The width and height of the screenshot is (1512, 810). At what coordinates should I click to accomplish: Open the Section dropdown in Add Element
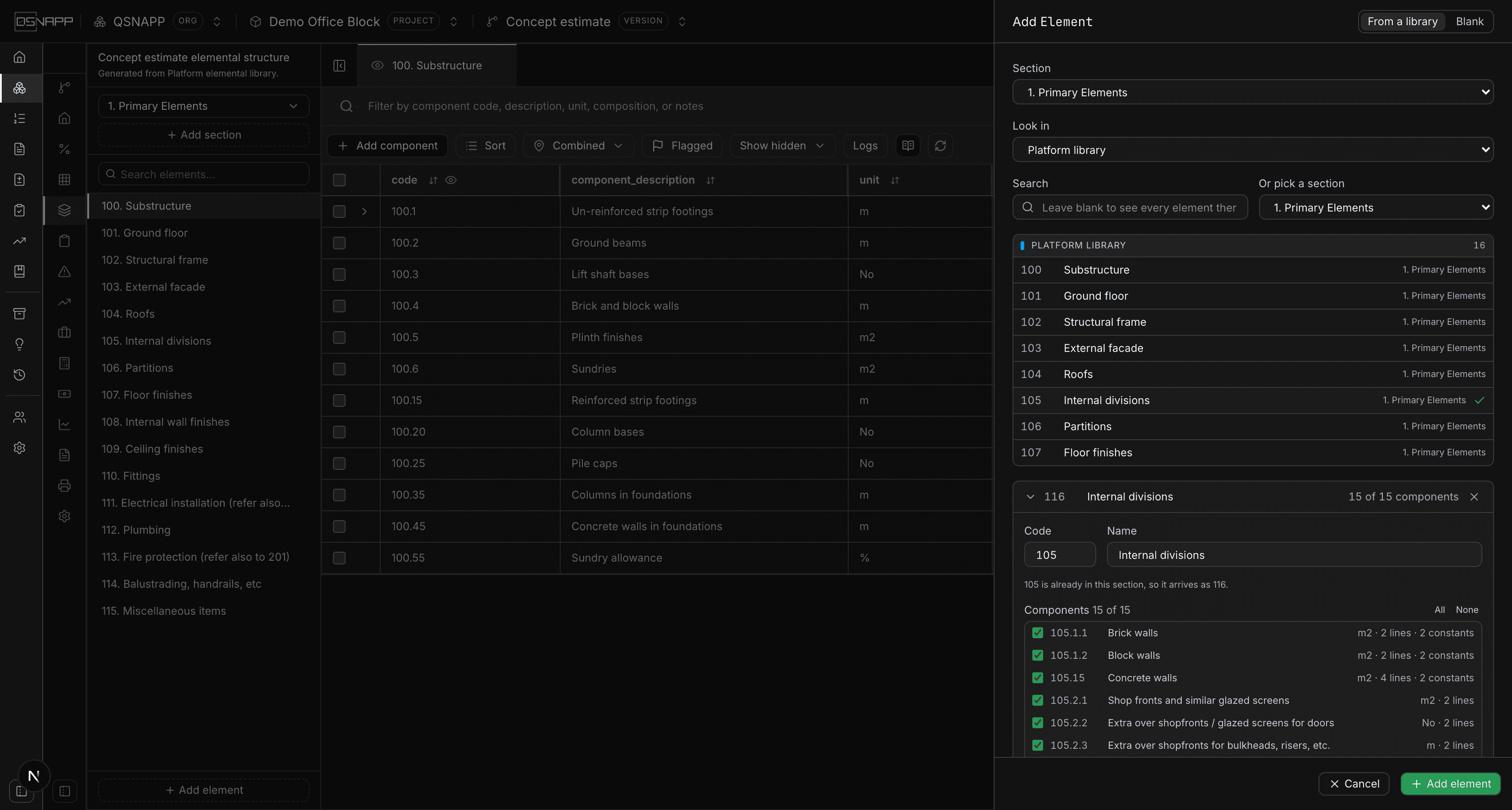(x=1252, y=92)
